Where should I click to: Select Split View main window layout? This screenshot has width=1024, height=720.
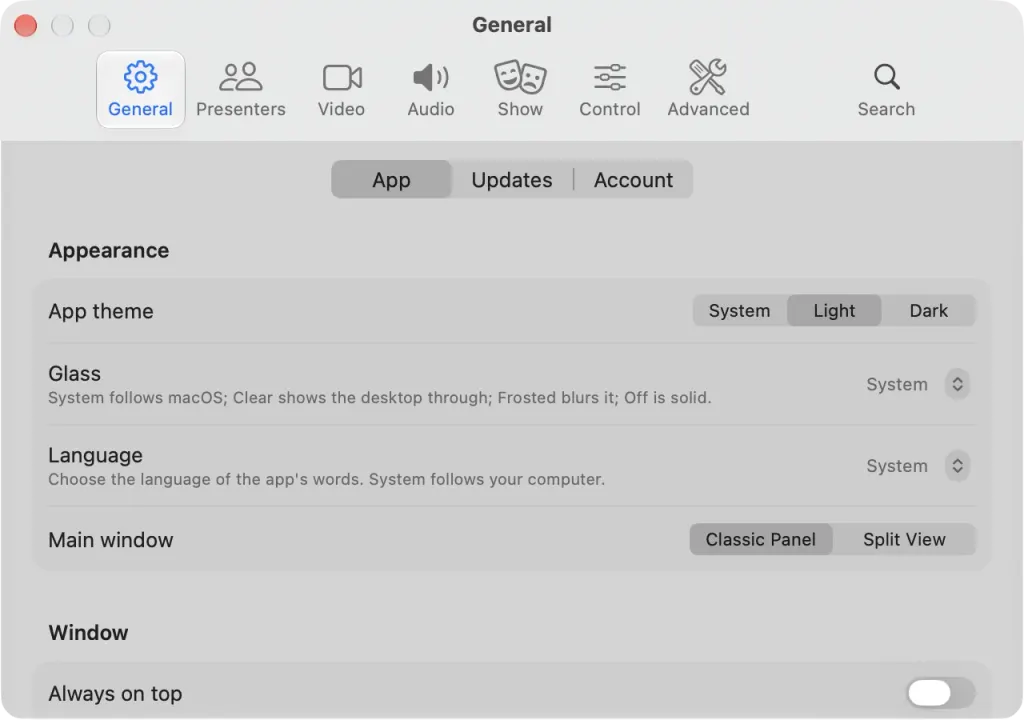tap(904, 540)
